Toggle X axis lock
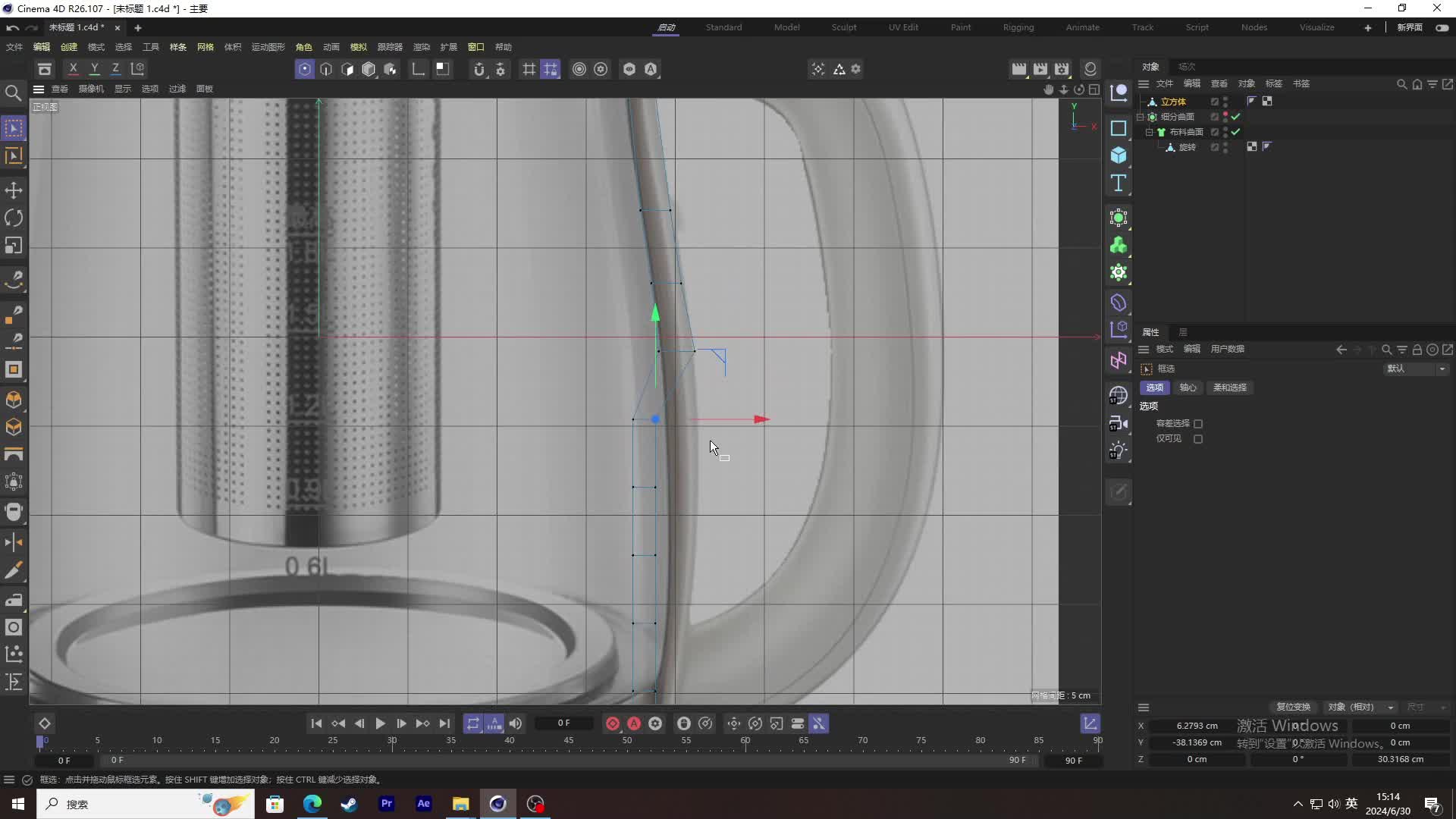The height and width of the screenshot is (819, 1456). (x=74, y=69)
